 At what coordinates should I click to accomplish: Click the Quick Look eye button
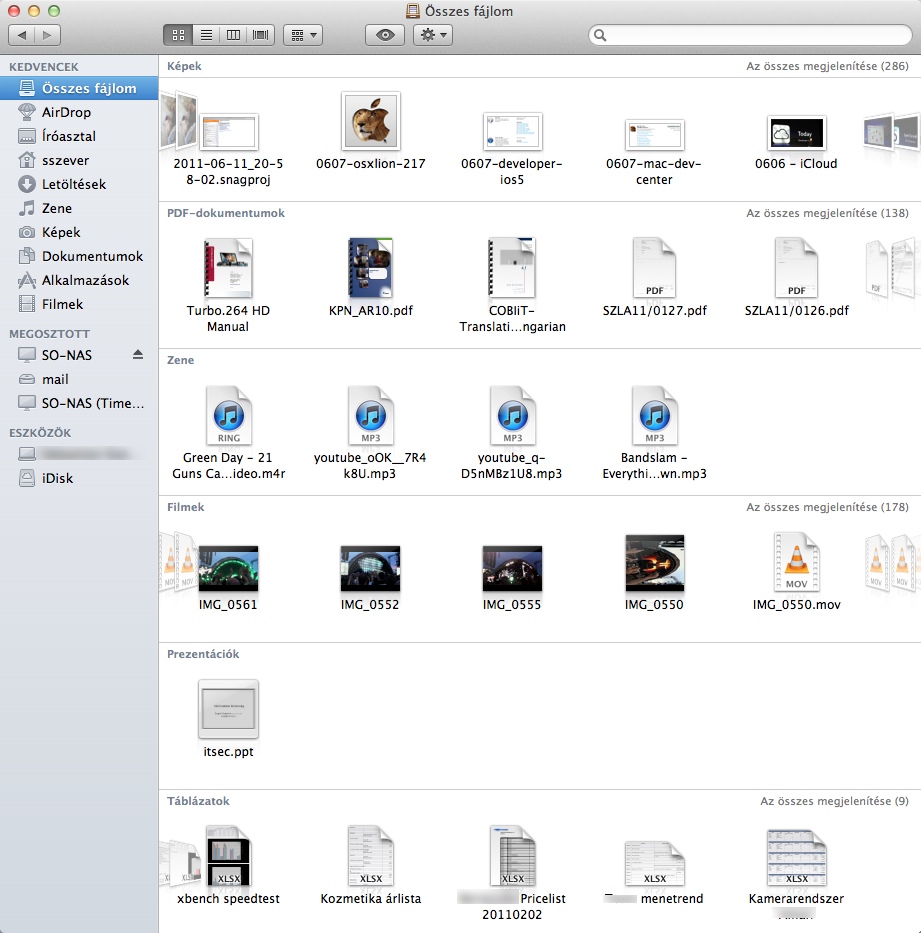point(385,35)
